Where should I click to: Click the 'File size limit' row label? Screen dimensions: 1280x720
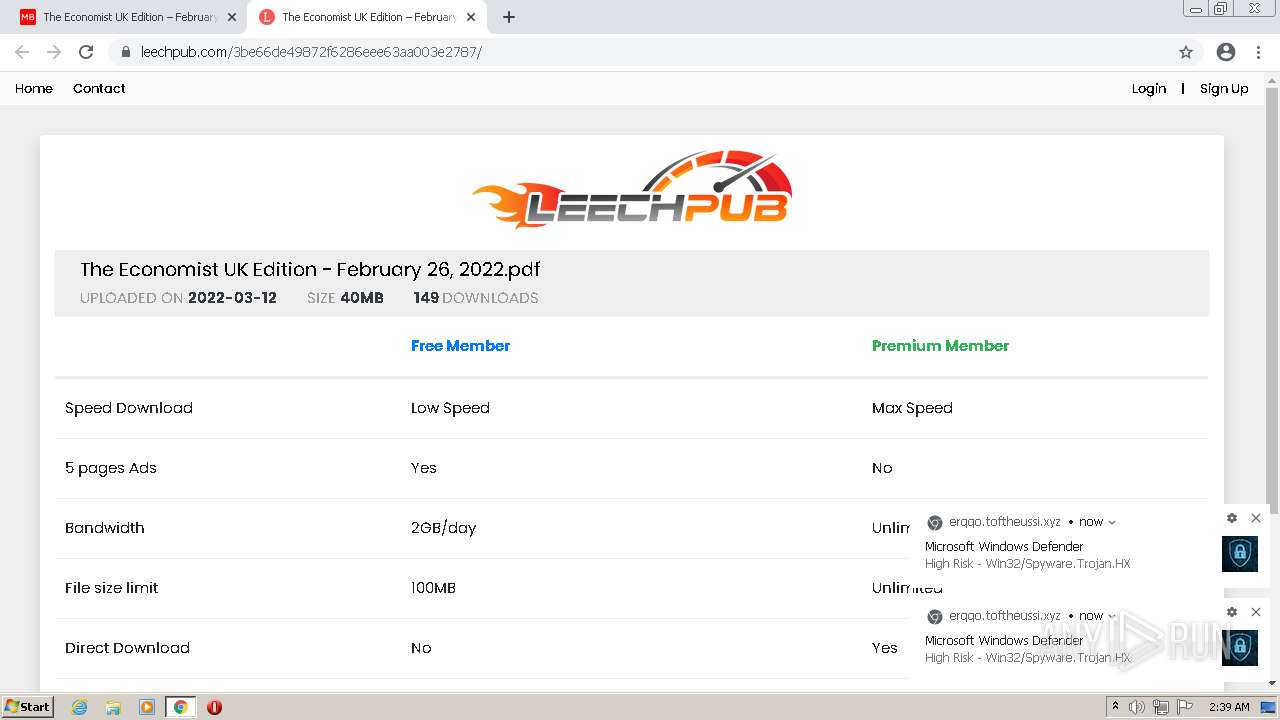[112, 588]
